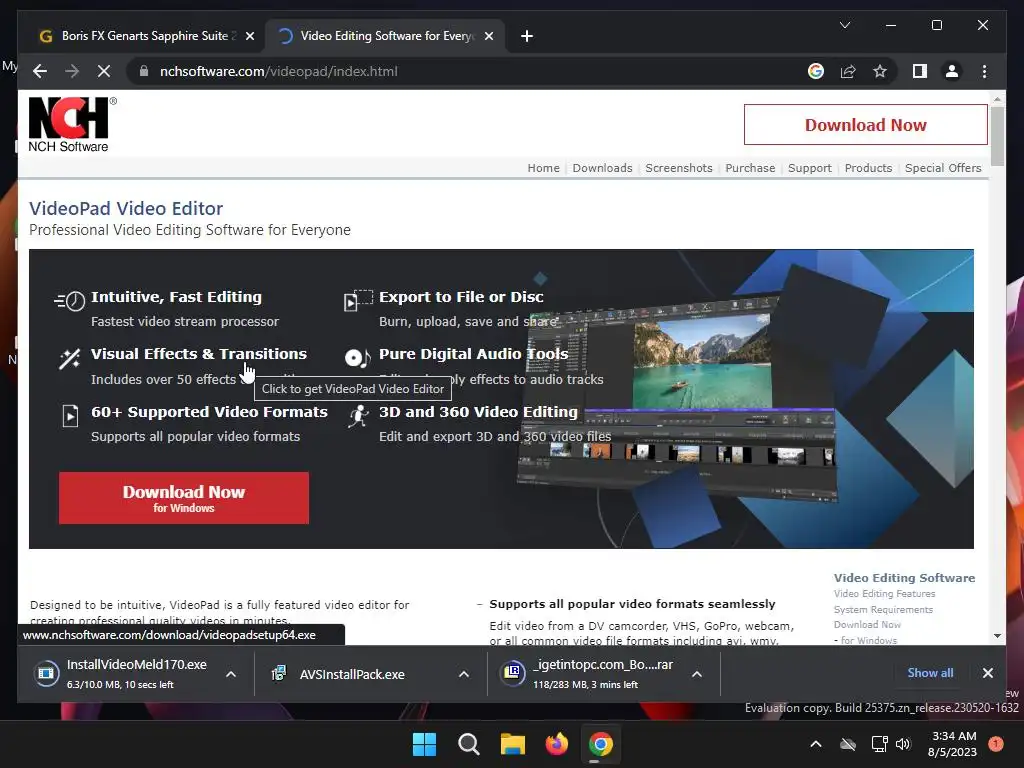The height and width of the screenshot is (768, 1024).
Task: Close the downloads bar
Action: 987,673
